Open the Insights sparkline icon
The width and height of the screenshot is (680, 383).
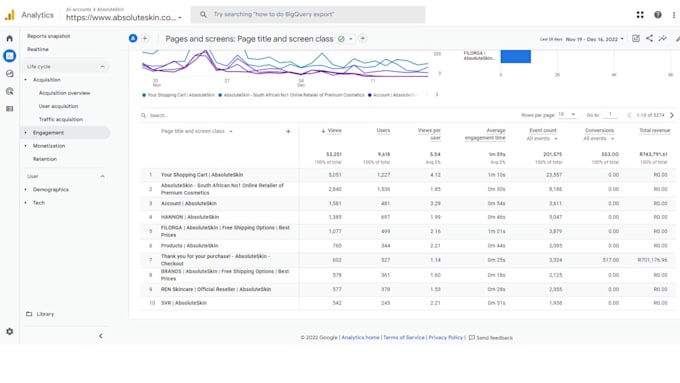663,39
